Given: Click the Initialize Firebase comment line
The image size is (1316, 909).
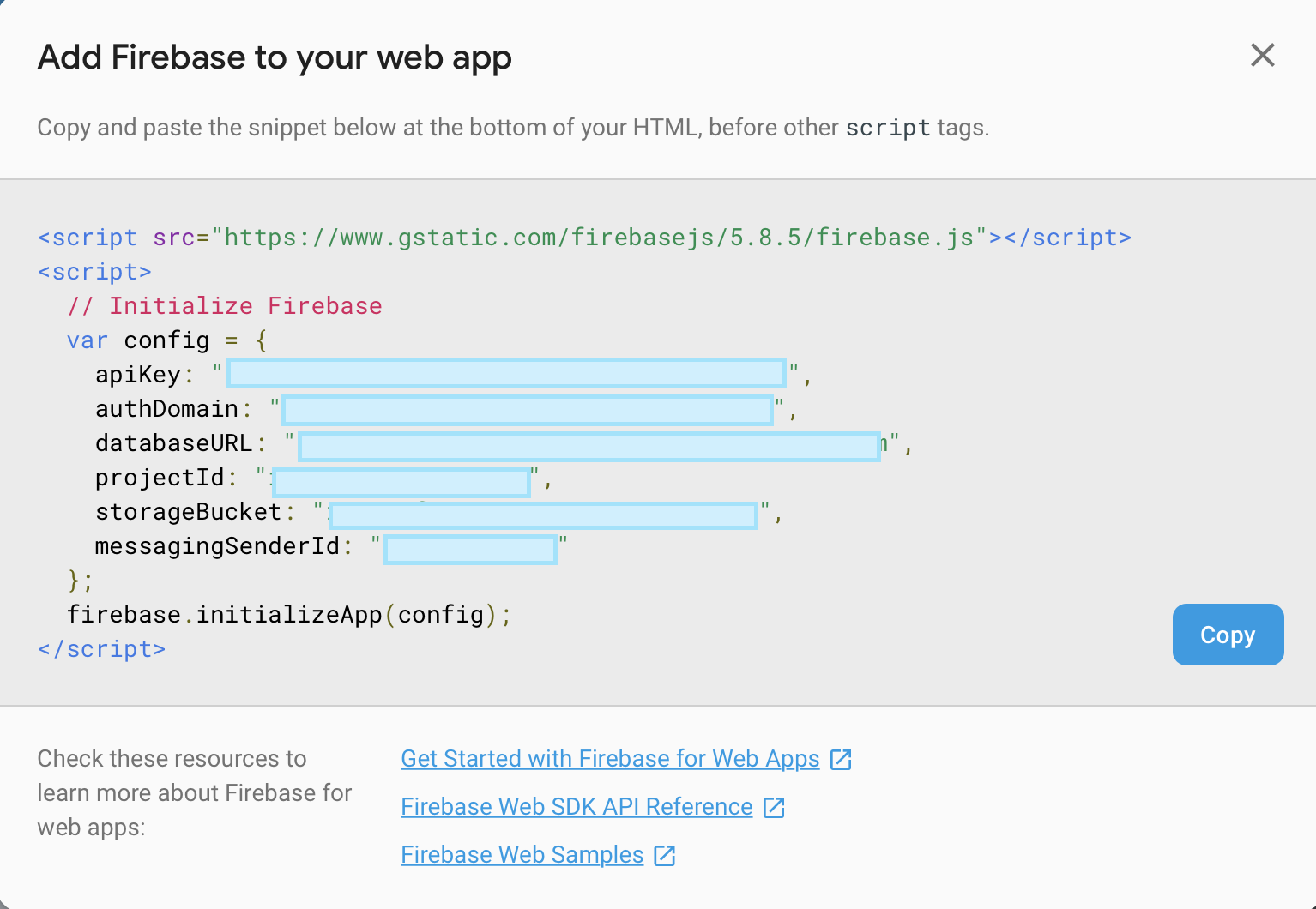Looking at the screenshot, I should [x=225, y=306].
